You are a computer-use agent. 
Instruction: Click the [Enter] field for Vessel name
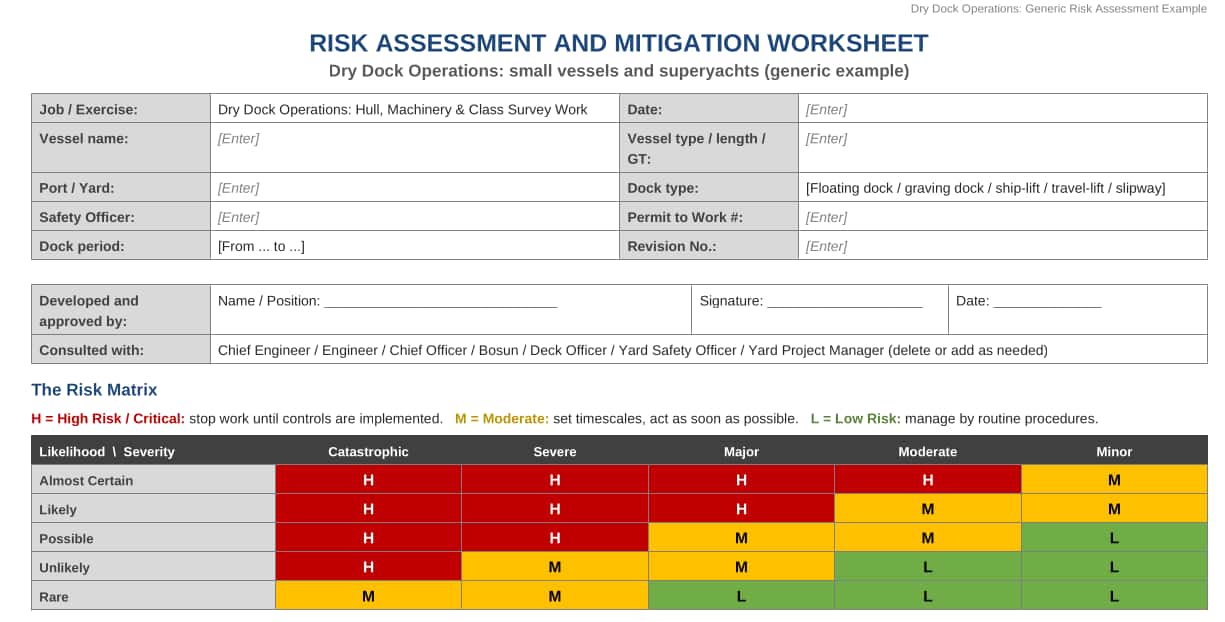[x=415, y=148]
